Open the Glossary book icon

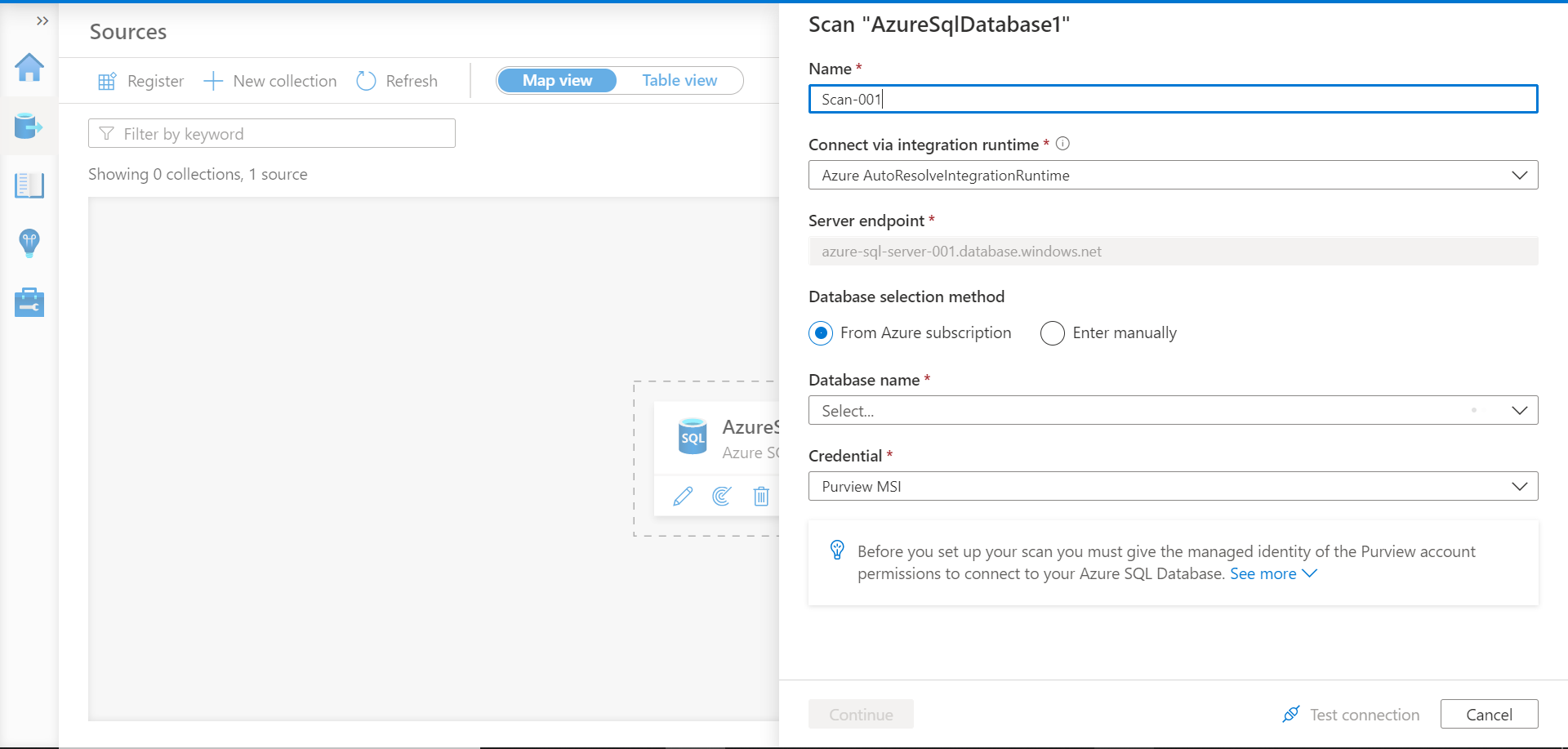click(29, 185)
